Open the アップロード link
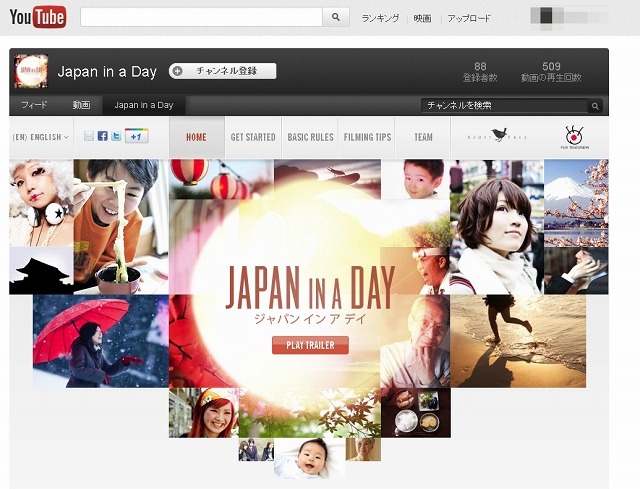 tap(469, 18)
